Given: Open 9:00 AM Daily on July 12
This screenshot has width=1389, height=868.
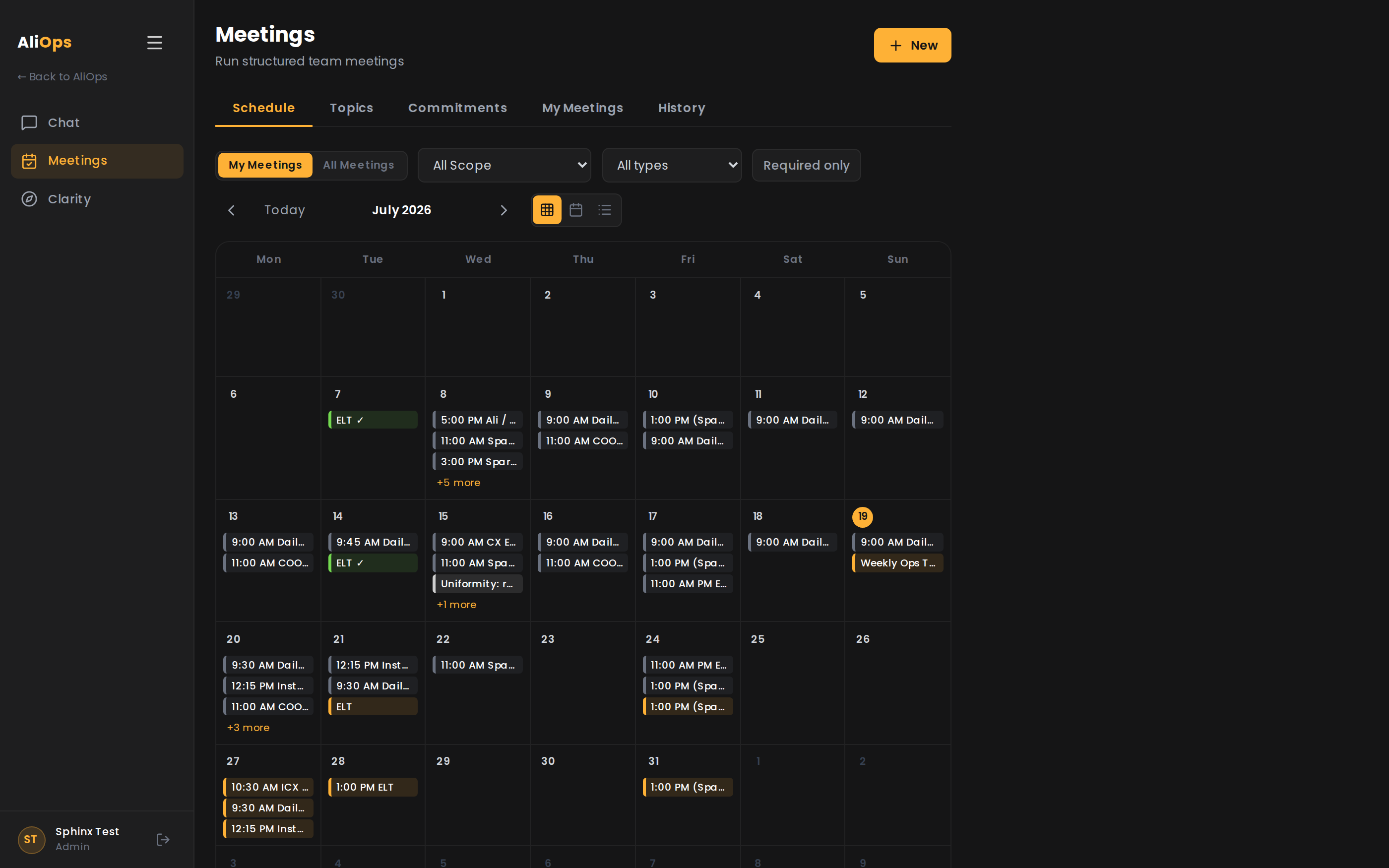Looking at the screenshot, I should tap(898, 420).
